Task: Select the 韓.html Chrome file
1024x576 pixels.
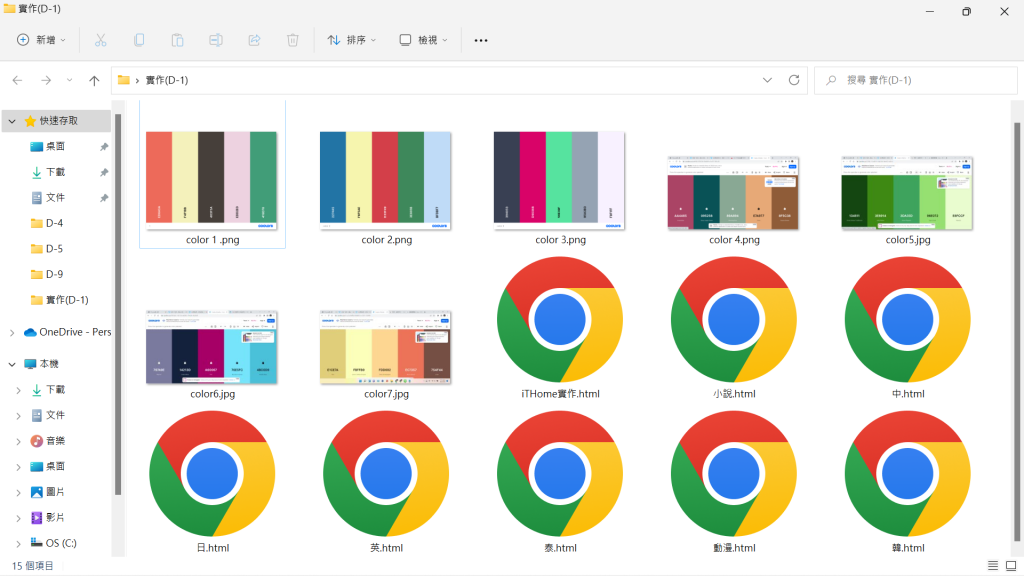Action: (x=908, y=482)
